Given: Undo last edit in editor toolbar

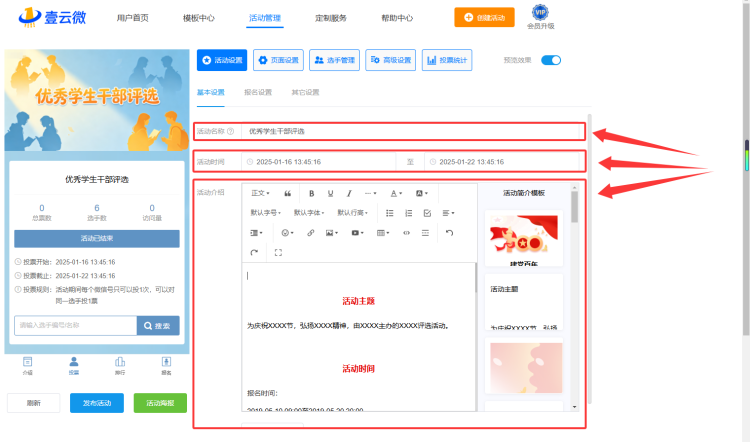Looking at the screenshot, I should coord(449,233).
